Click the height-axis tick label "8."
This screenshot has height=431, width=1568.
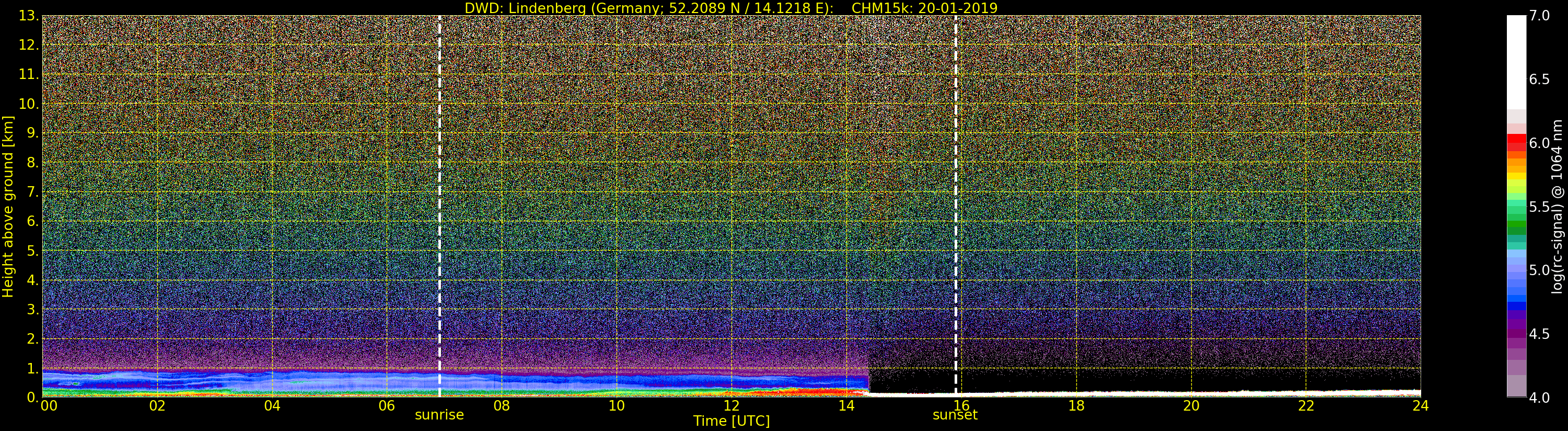tap(32, 163)
